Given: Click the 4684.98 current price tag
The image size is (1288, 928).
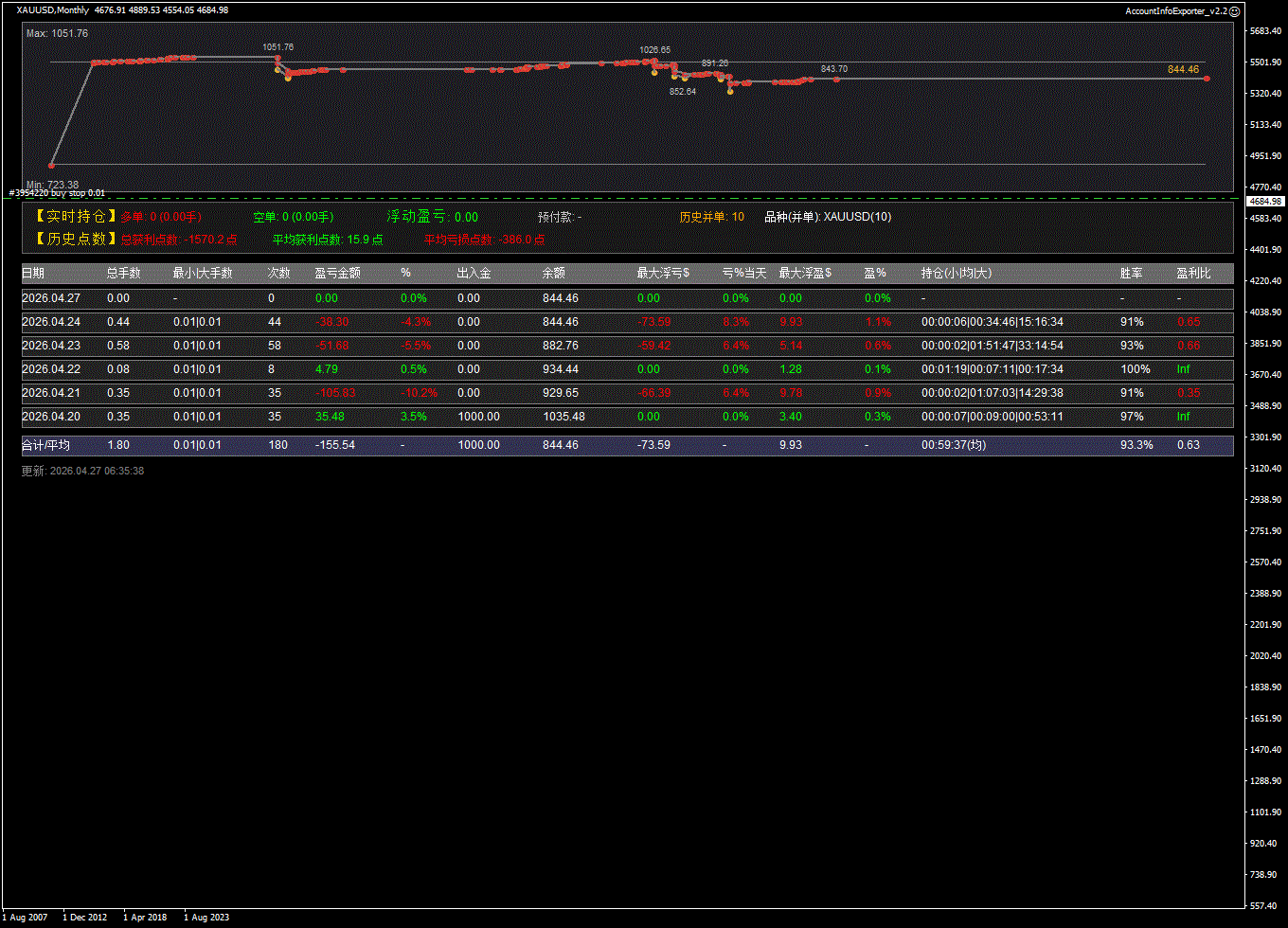Looking at the screenshot, I should tap(1265, 202).
